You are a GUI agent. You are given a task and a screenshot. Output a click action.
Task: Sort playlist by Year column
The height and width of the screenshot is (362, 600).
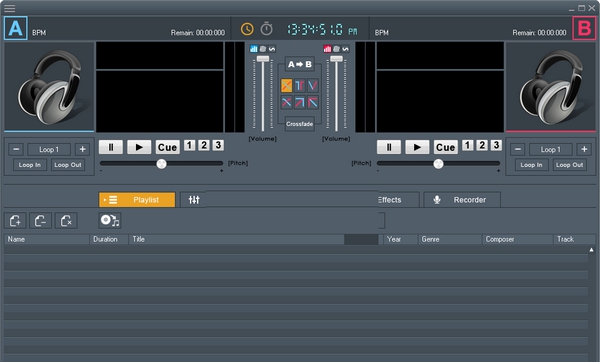401,240
